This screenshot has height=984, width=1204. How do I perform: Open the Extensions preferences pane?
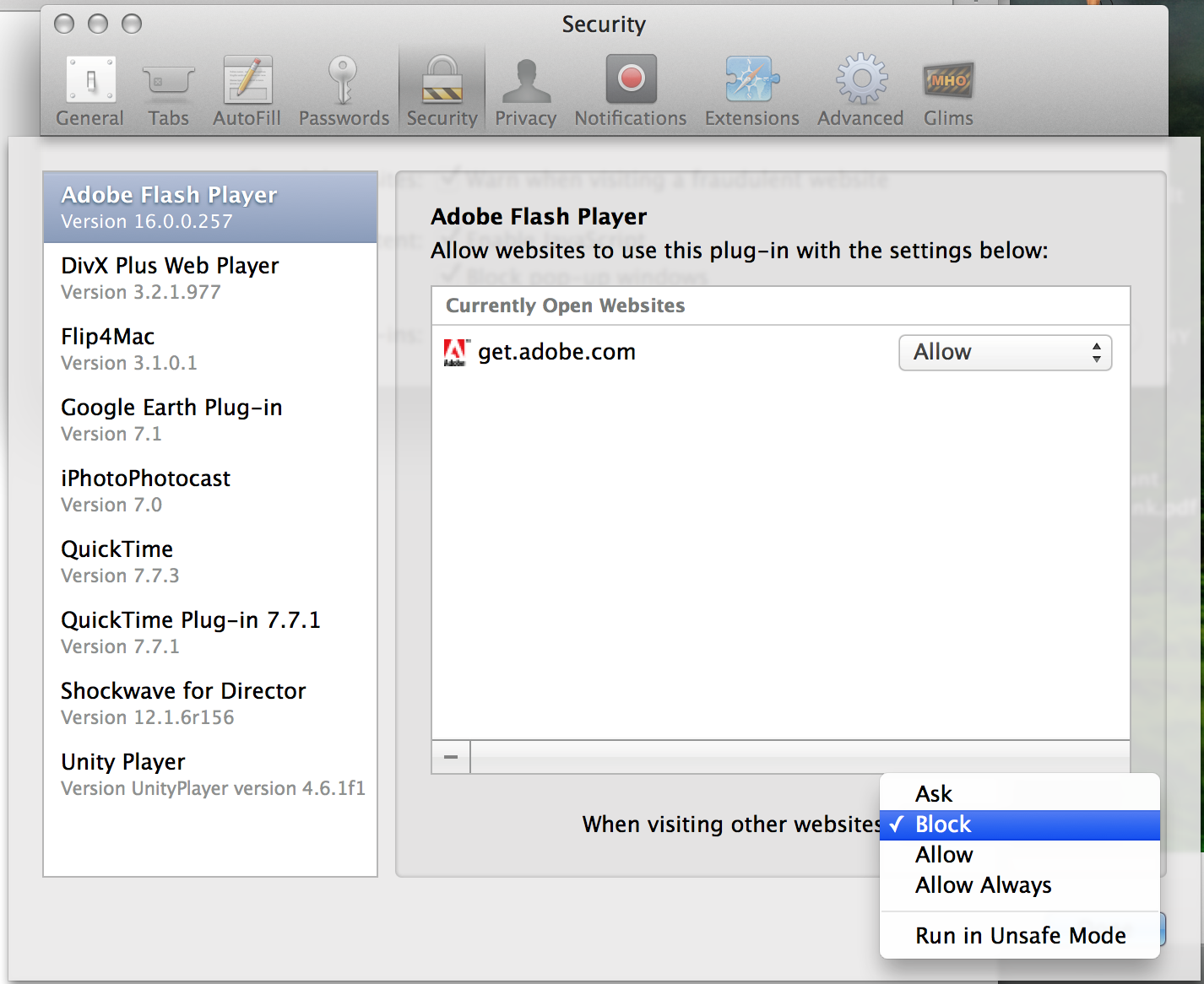[751, 91]
